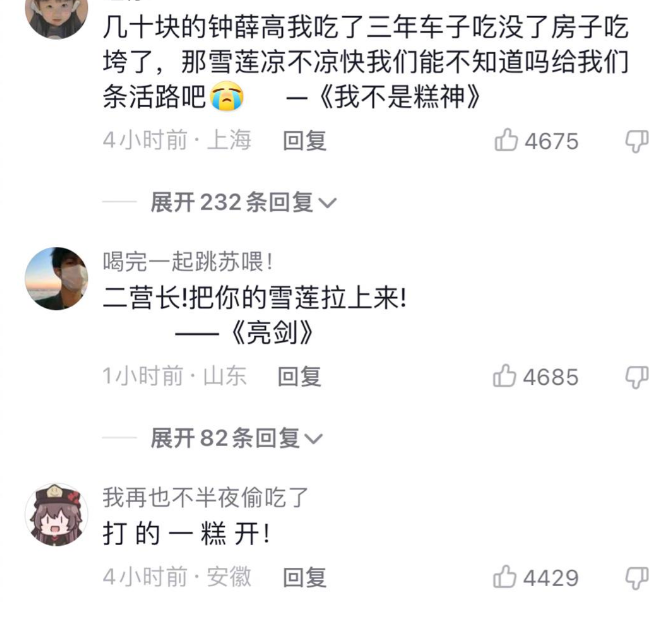Select the 打的一糕开! comment text
Screen dimensions: 669x617
[x=186, y=533]
